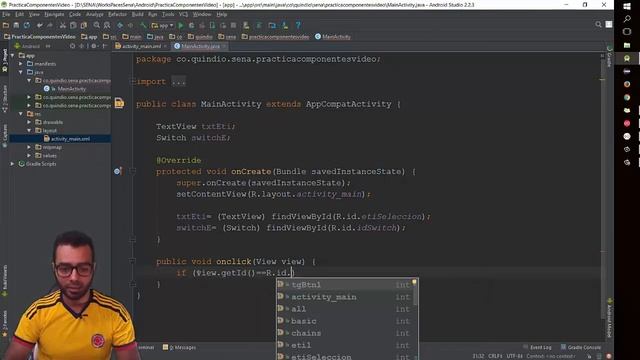Open the app run configuration dropdown
Screen dimensions: 640x360
point(162,25)
